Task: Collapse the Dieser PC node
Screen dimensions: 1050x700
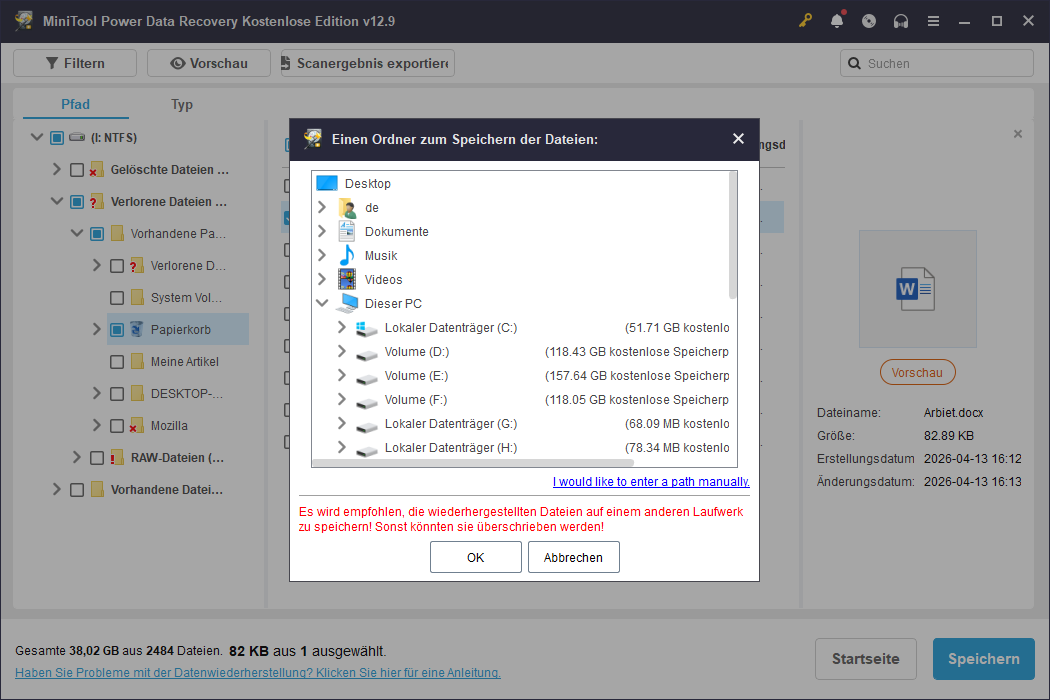Action: pos(322,303)
